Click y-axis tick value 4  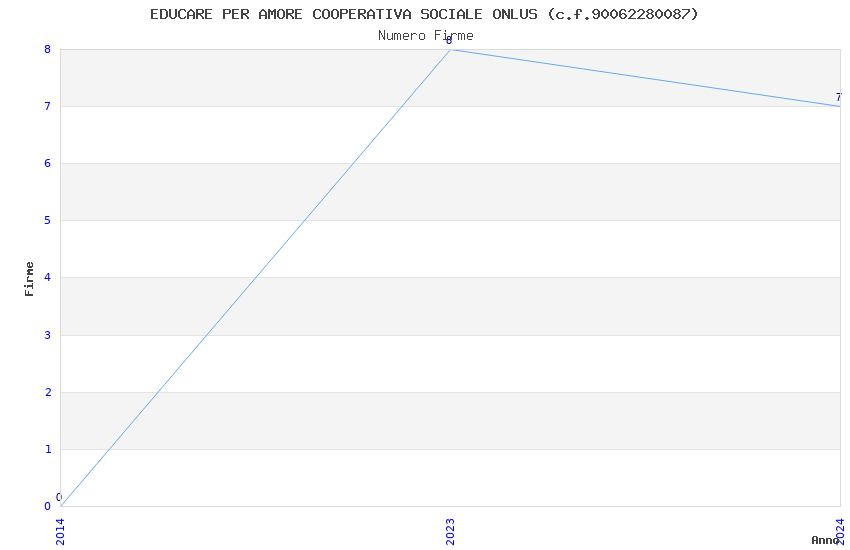point(48,277)
